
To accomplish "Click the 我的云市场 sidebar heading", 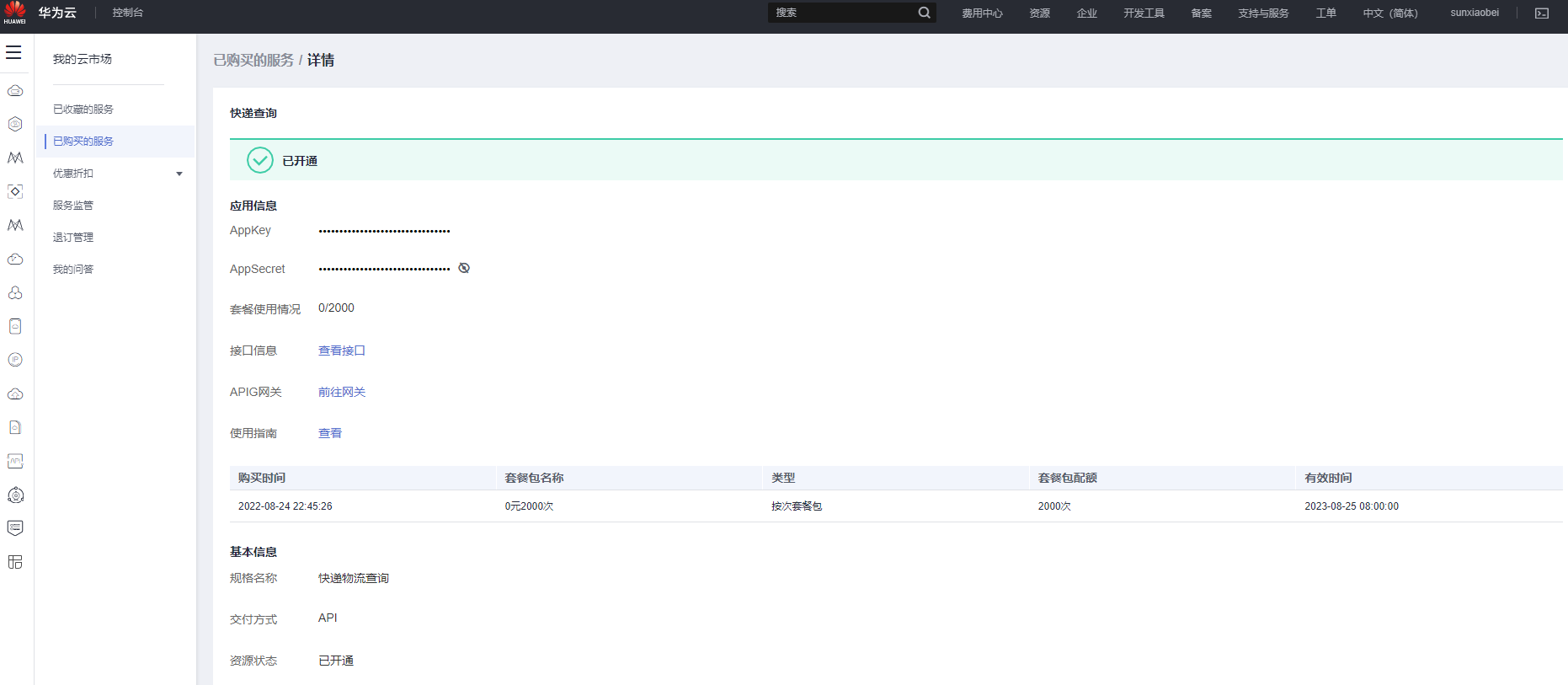I will coord(83,59).
